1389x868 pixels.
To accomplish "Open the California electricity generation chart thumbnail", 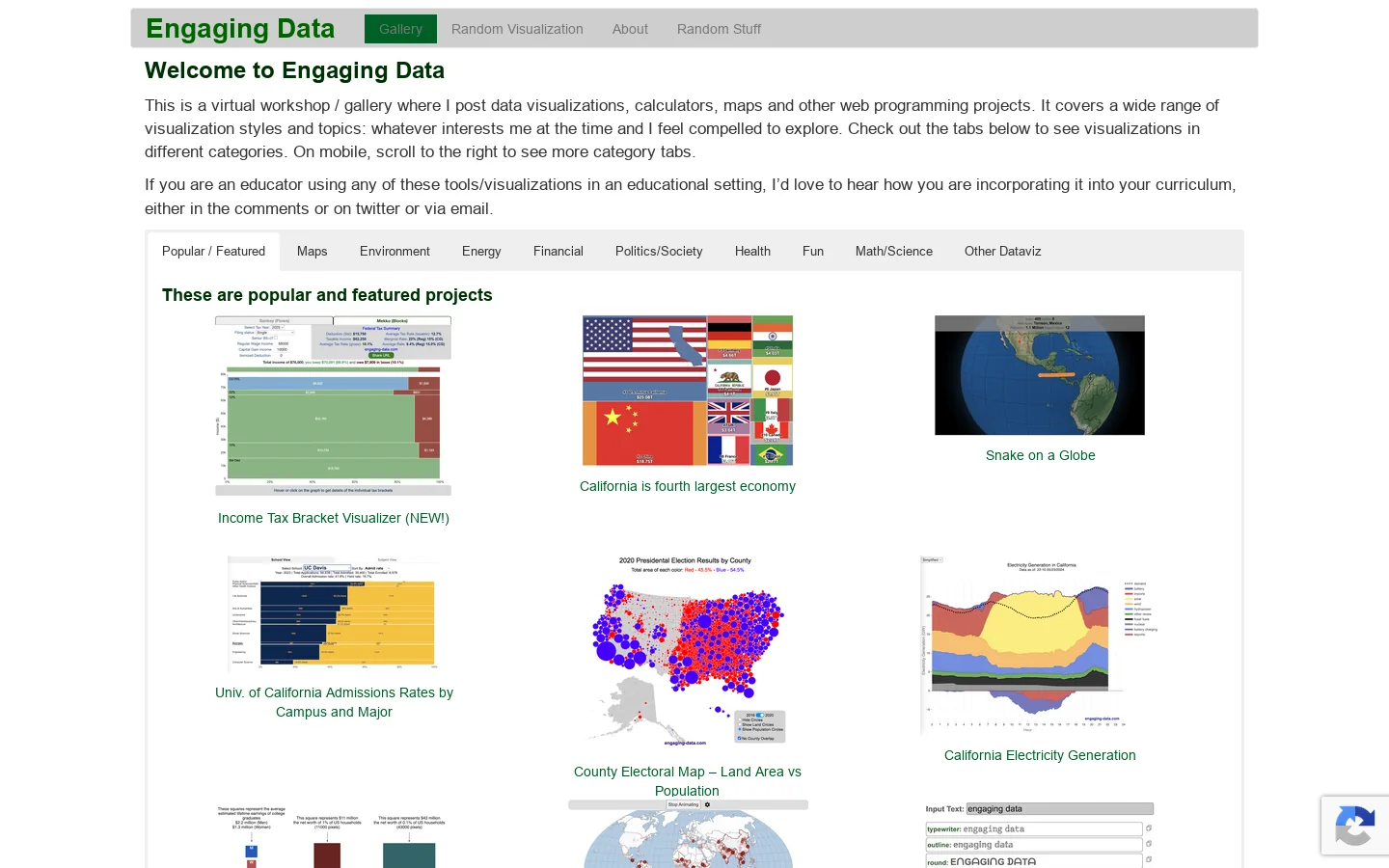I will click(x=1040, y=645).
